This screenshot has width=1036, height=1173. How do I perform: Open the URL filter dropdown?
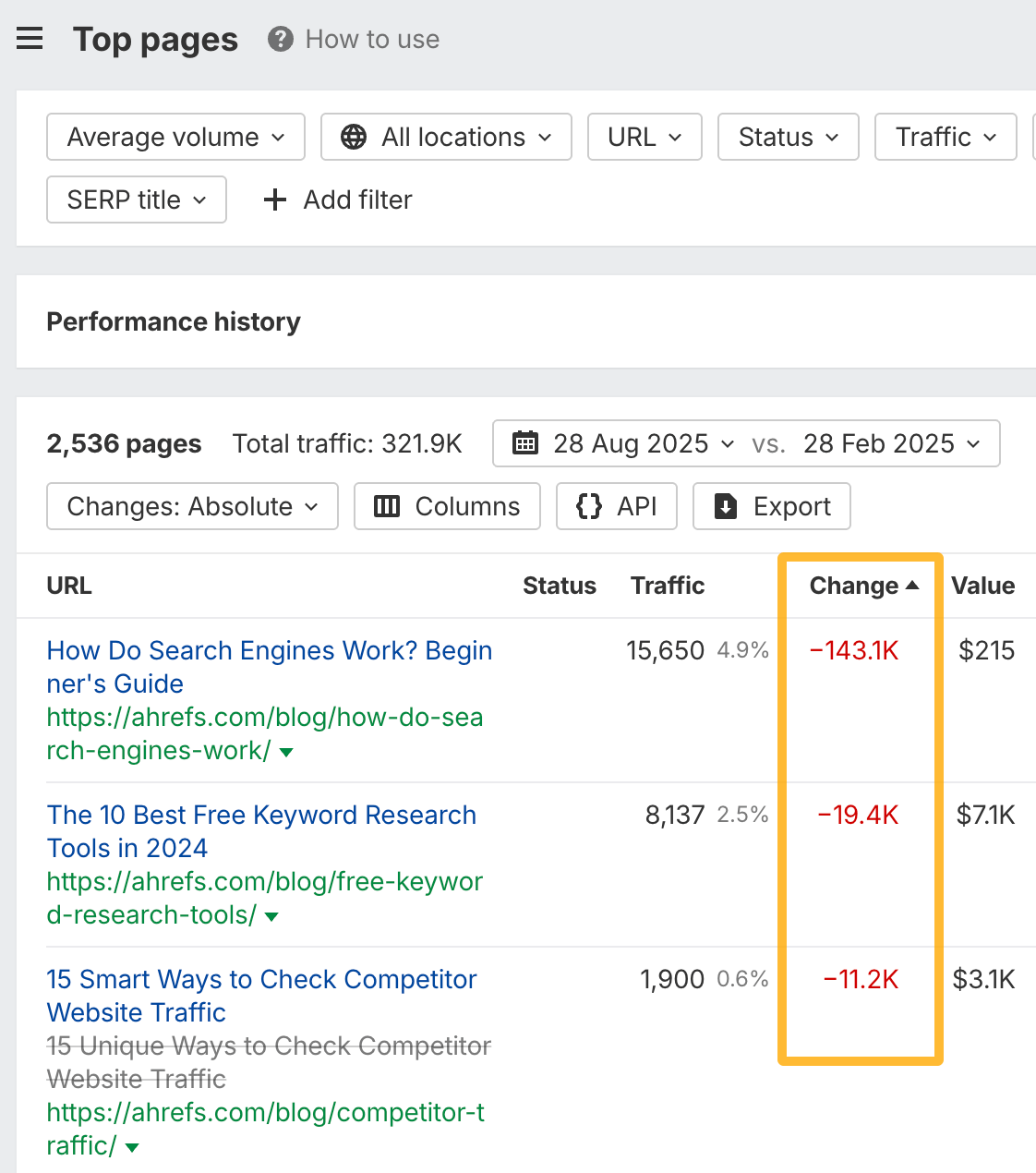(x=644, y=137)
